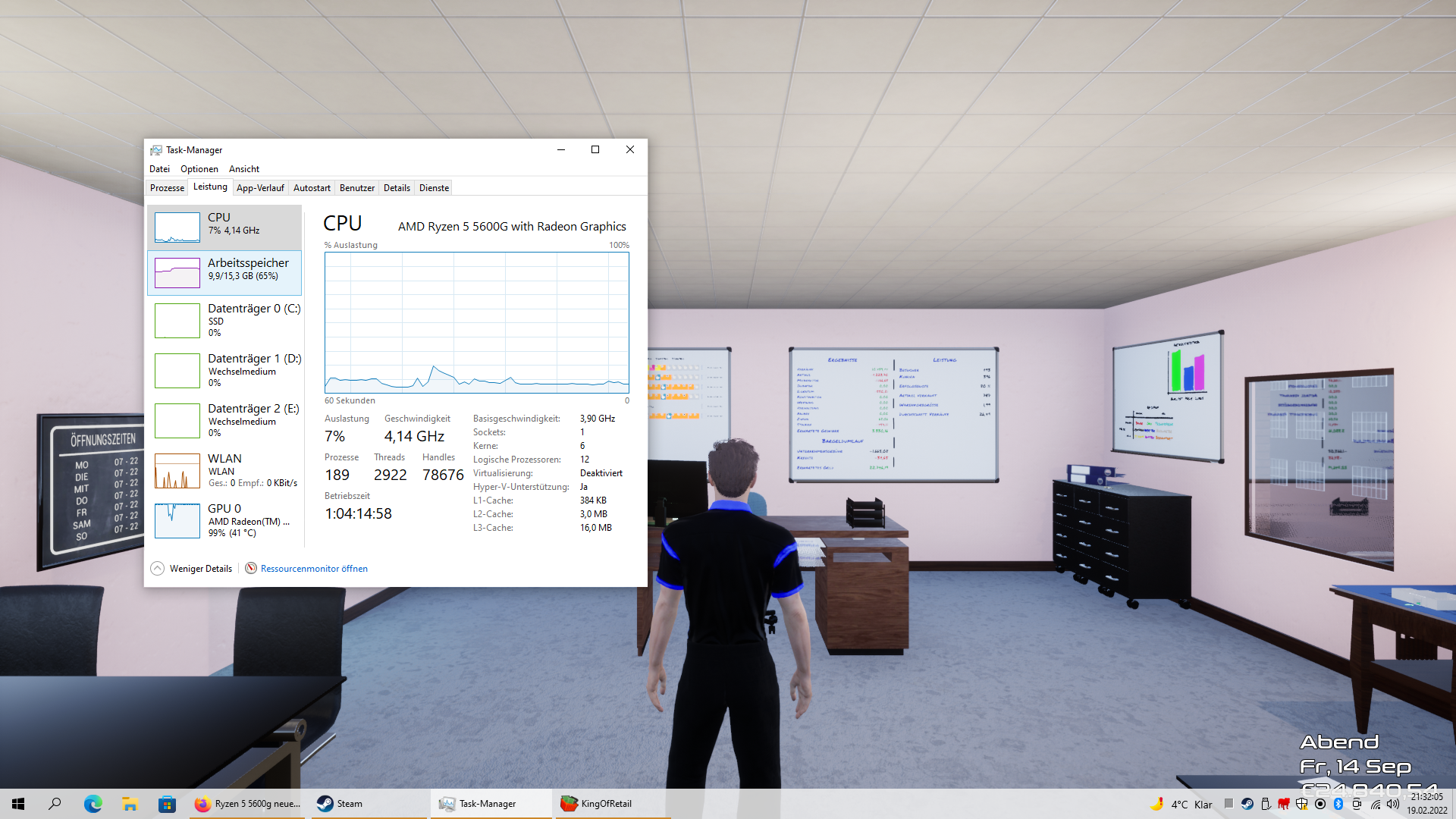Open volume speaker tray control

[1393, 804]
